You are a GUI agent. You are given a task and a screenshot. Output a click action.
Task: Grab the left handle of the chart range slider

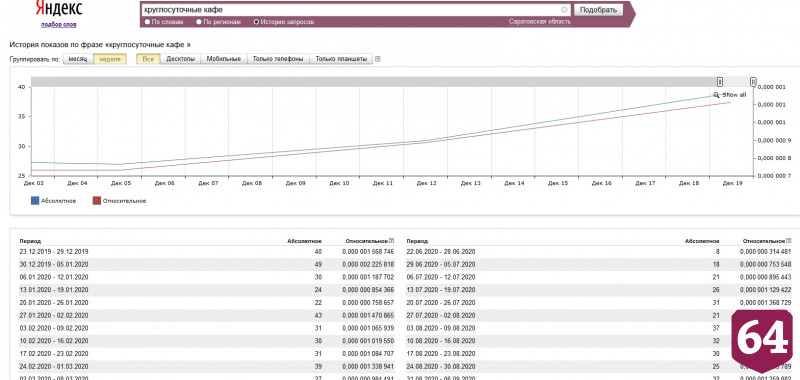pos(720,82)
